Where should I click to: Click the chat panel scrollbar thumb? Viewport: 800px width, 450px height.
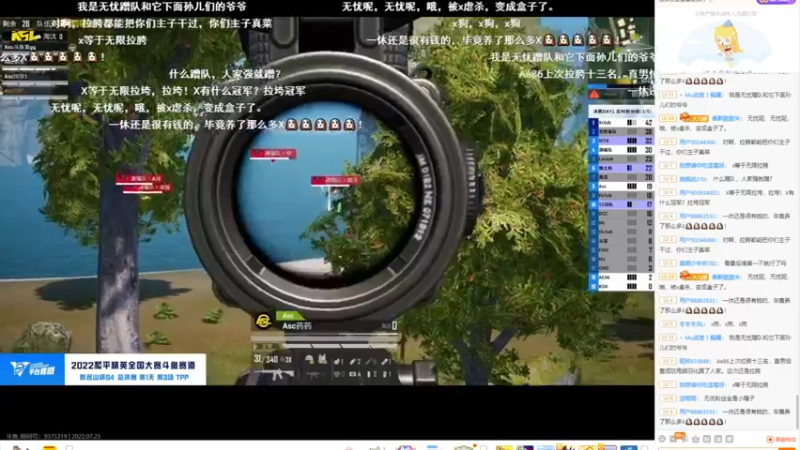[x=796, y=411]
